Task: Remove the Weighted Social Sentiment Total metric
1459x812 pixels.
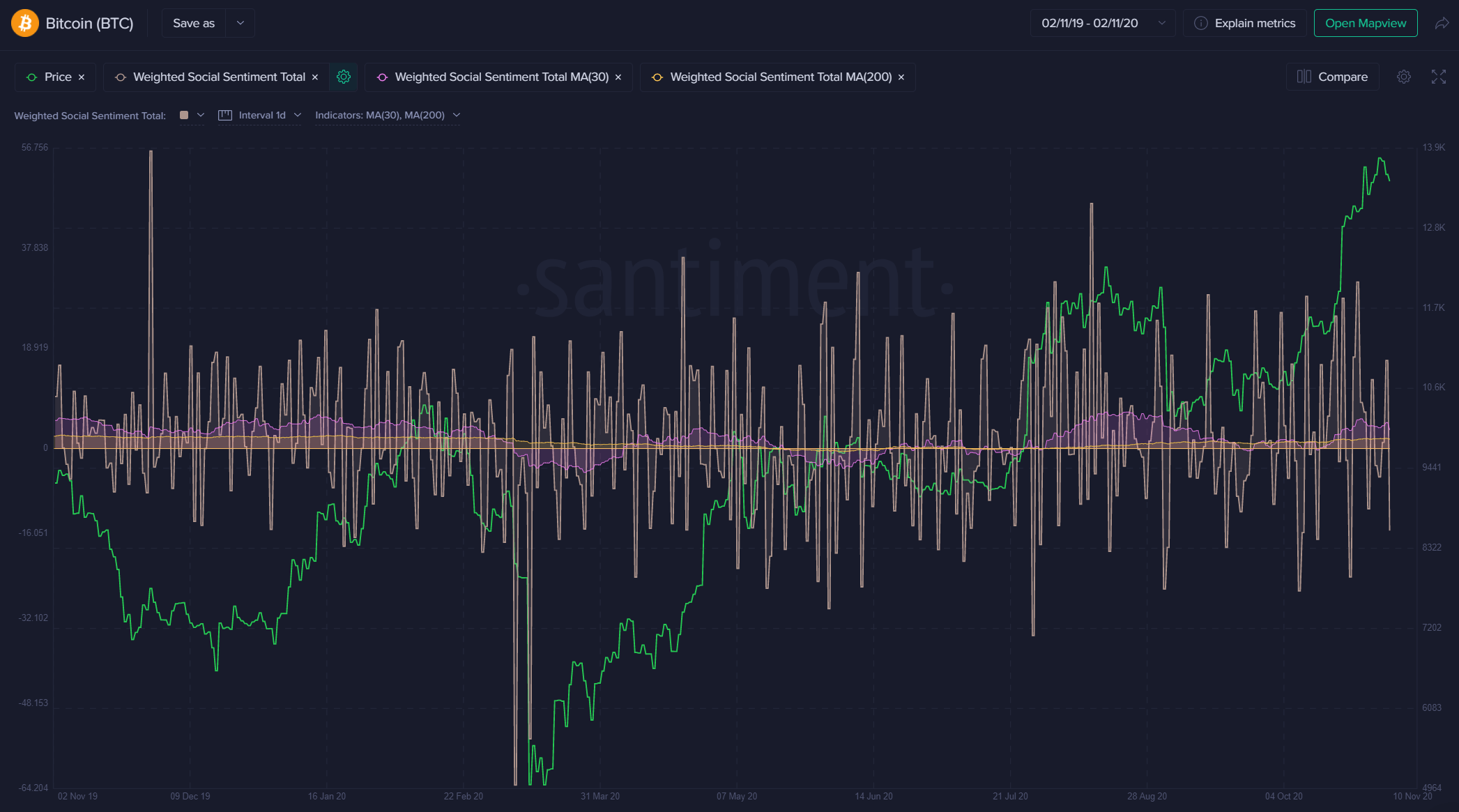Action: pos(315,77)
